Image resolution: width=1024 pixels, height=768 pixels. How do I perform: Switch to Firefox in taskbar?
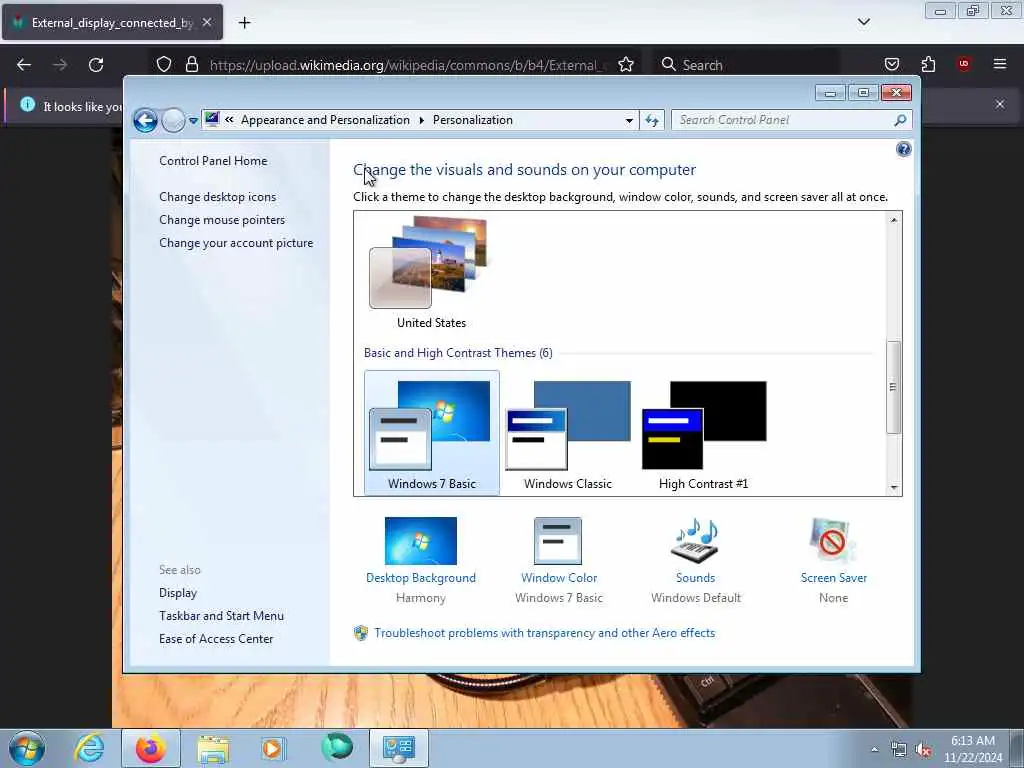click(x=151, y=748)
